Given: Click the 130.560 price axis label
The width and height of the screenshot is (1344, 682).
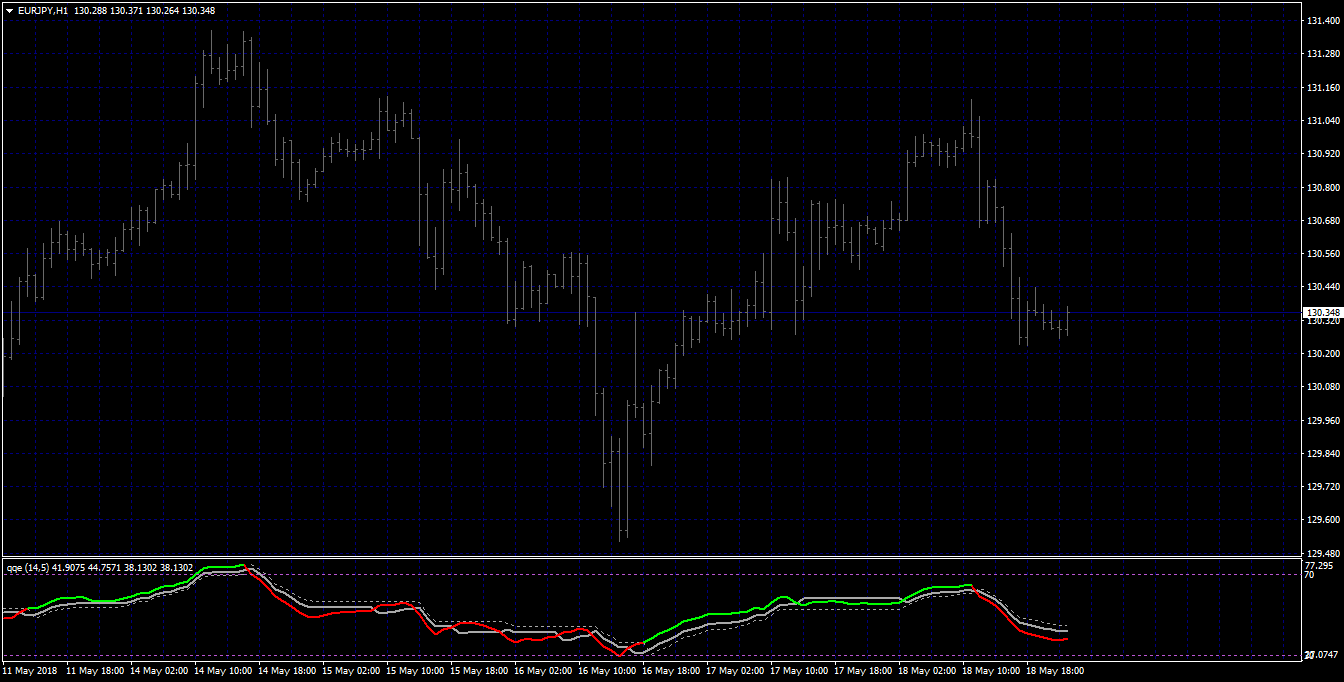Looking at the screenshot, I should point(1322,254).
